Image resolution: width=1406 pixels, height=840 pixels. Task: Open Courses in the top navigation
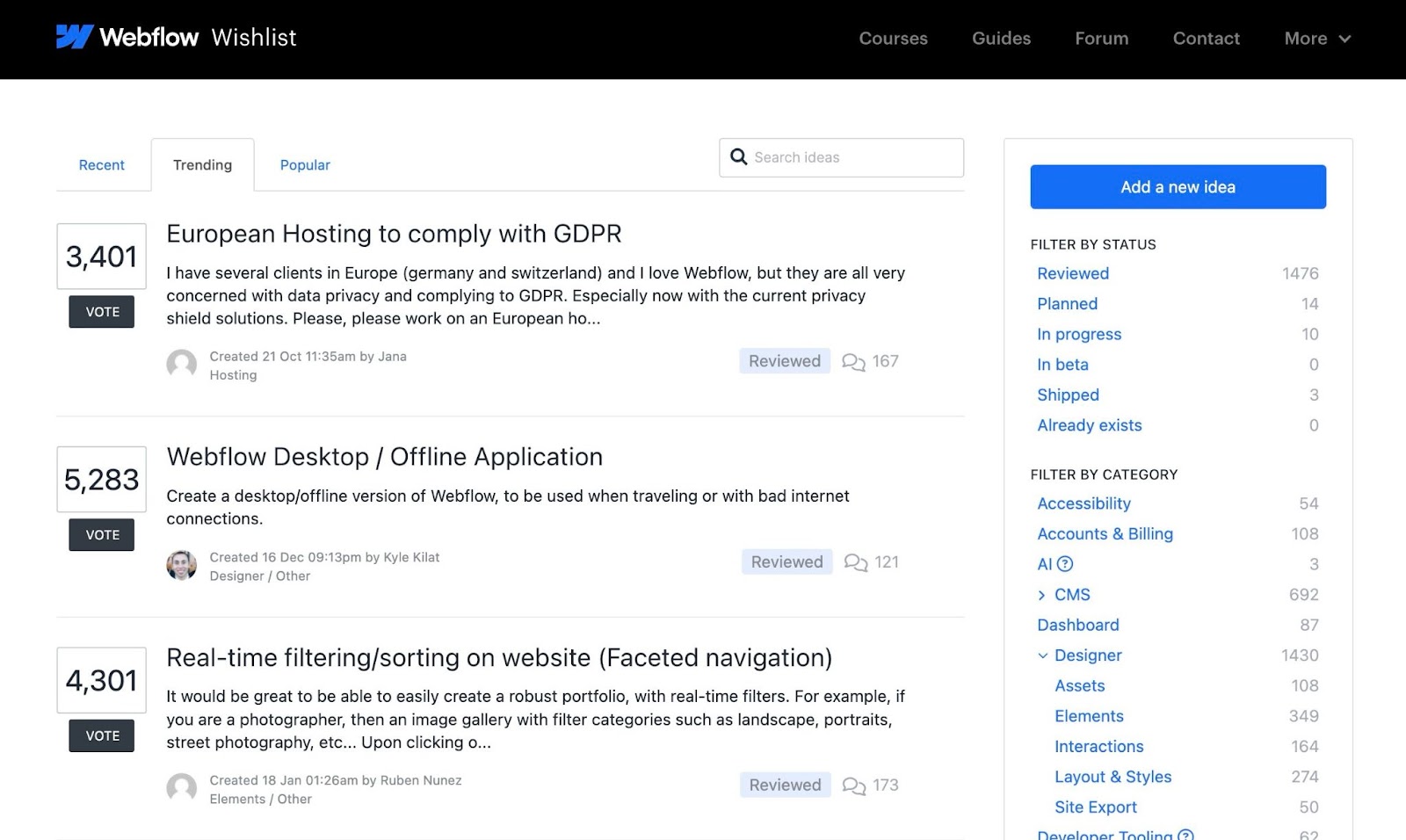pos(894,39)
